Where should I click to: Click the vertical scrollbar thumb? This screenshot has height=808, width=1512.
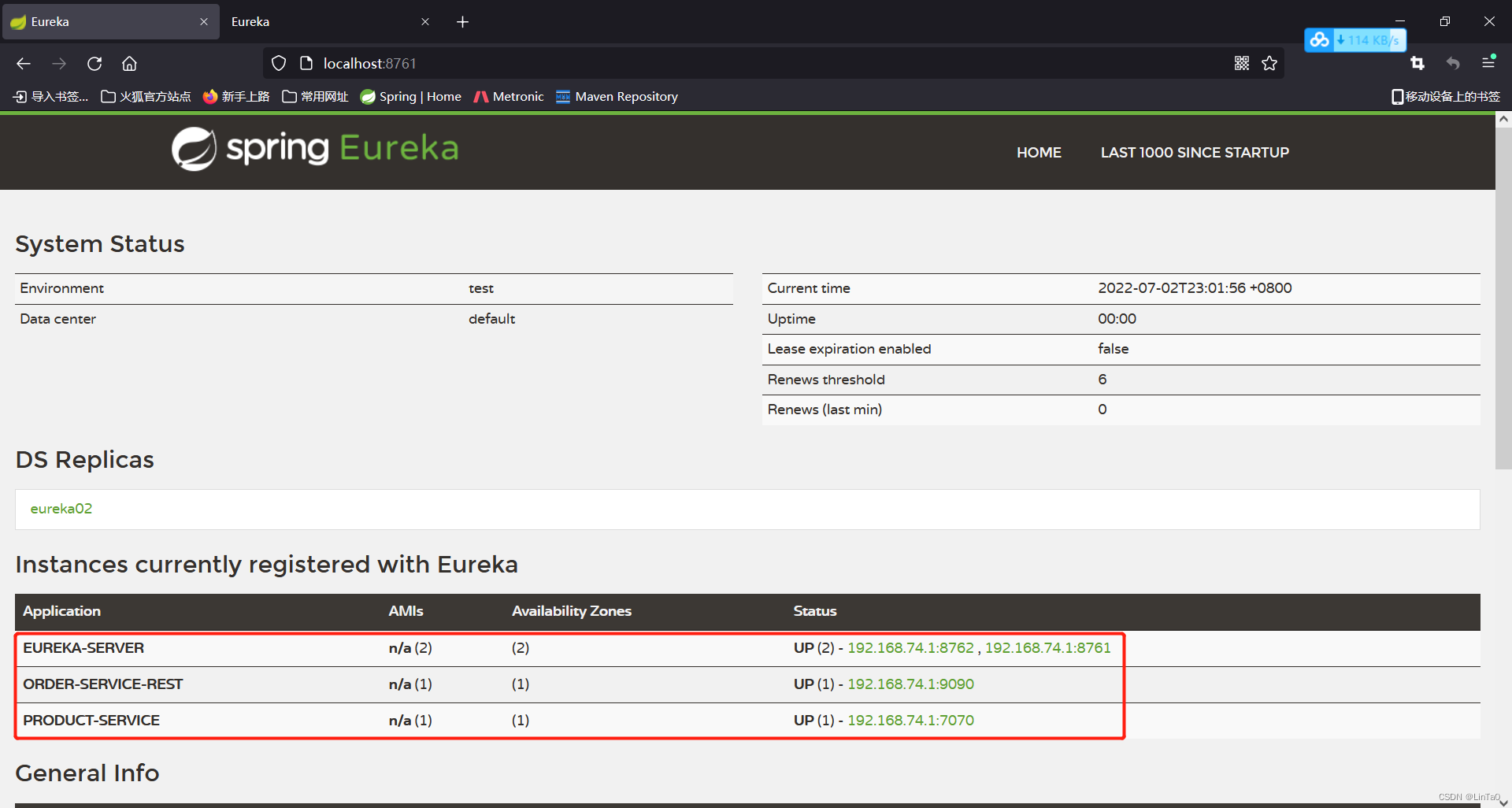tap(1503, 298)
